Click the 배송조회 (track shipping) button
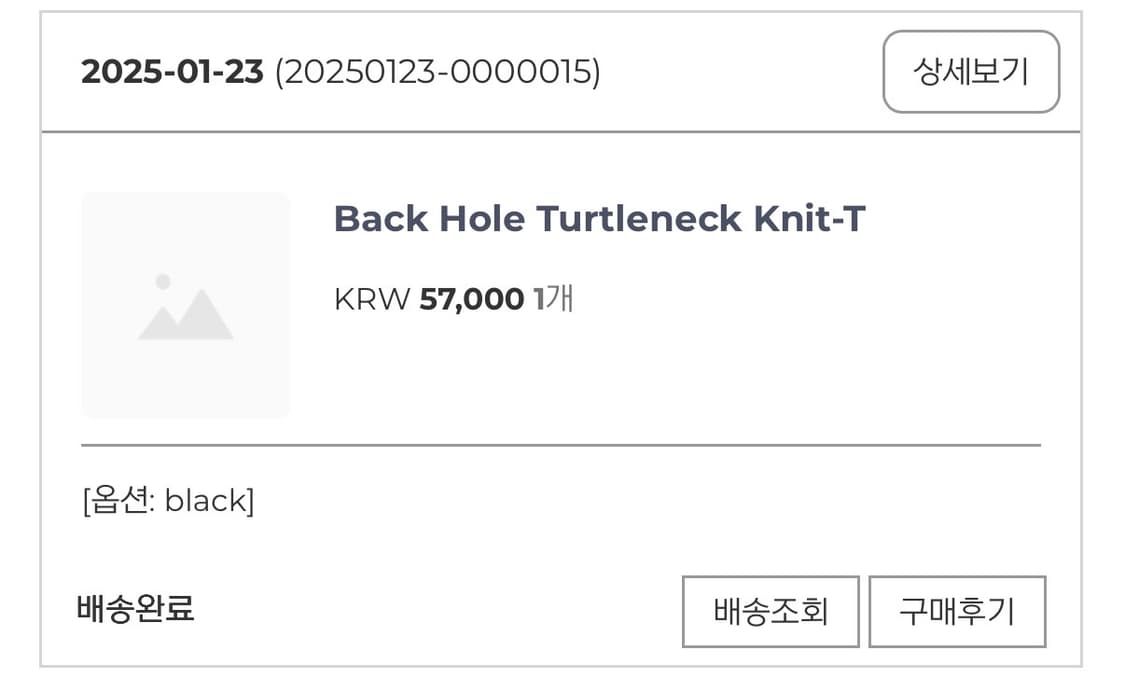This screenshot has height=676, width=1125. pyautogui.click(x=770, y=611)
